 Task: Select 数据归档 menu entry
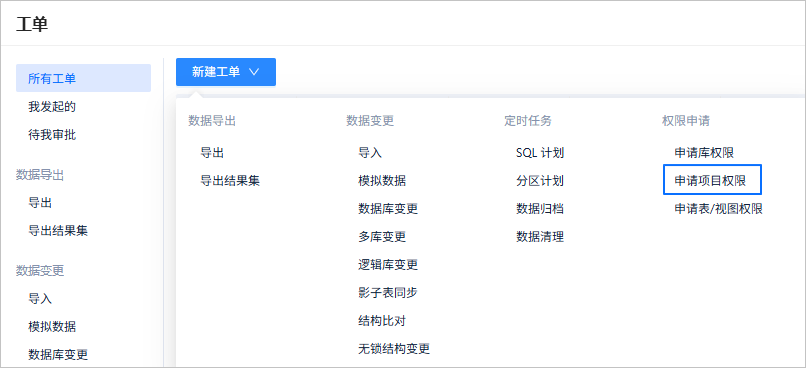[x=540, y=209]
